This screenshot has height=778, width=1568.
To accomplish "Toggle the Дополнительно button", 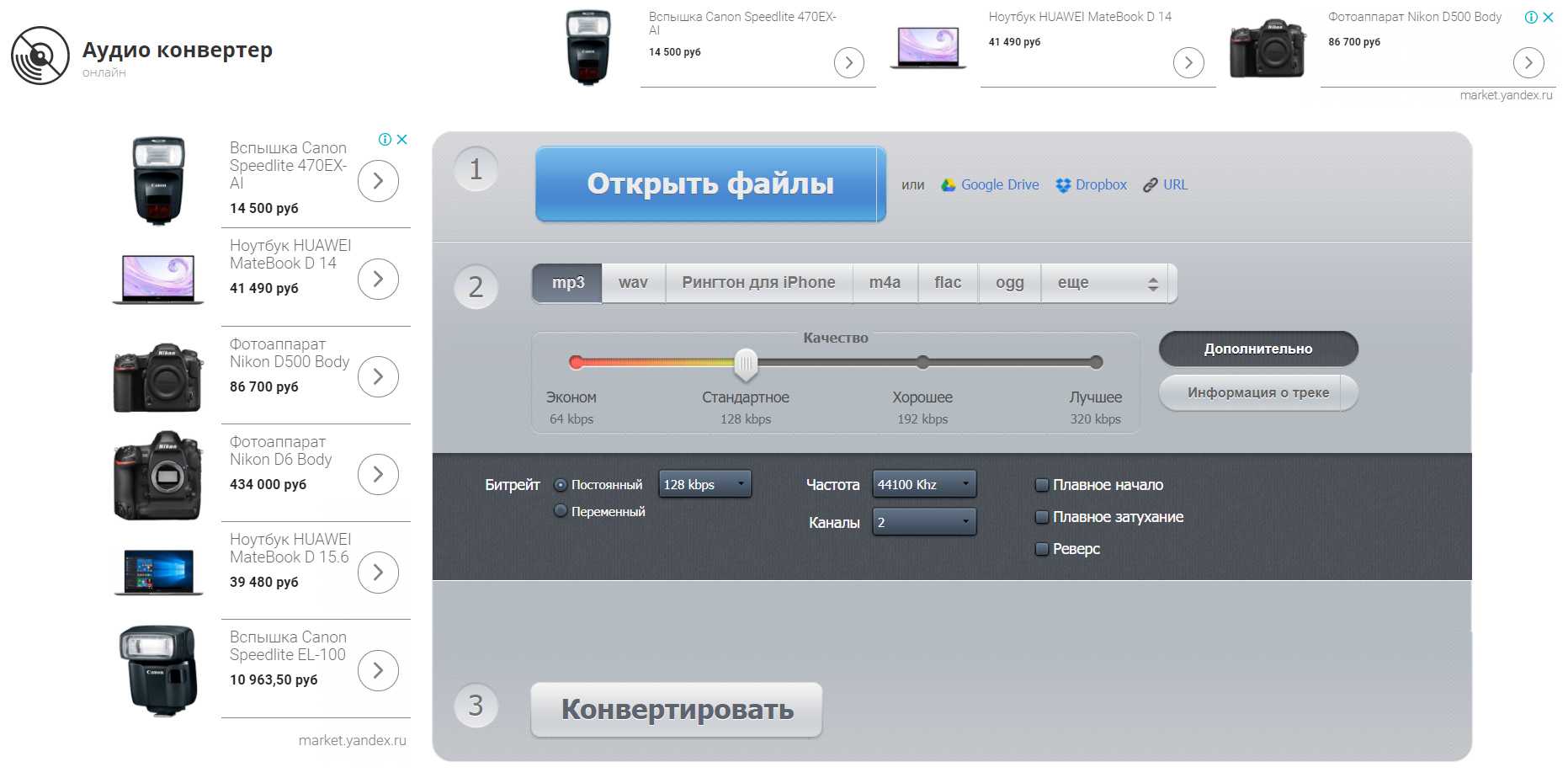I will tap(1258, 349).
